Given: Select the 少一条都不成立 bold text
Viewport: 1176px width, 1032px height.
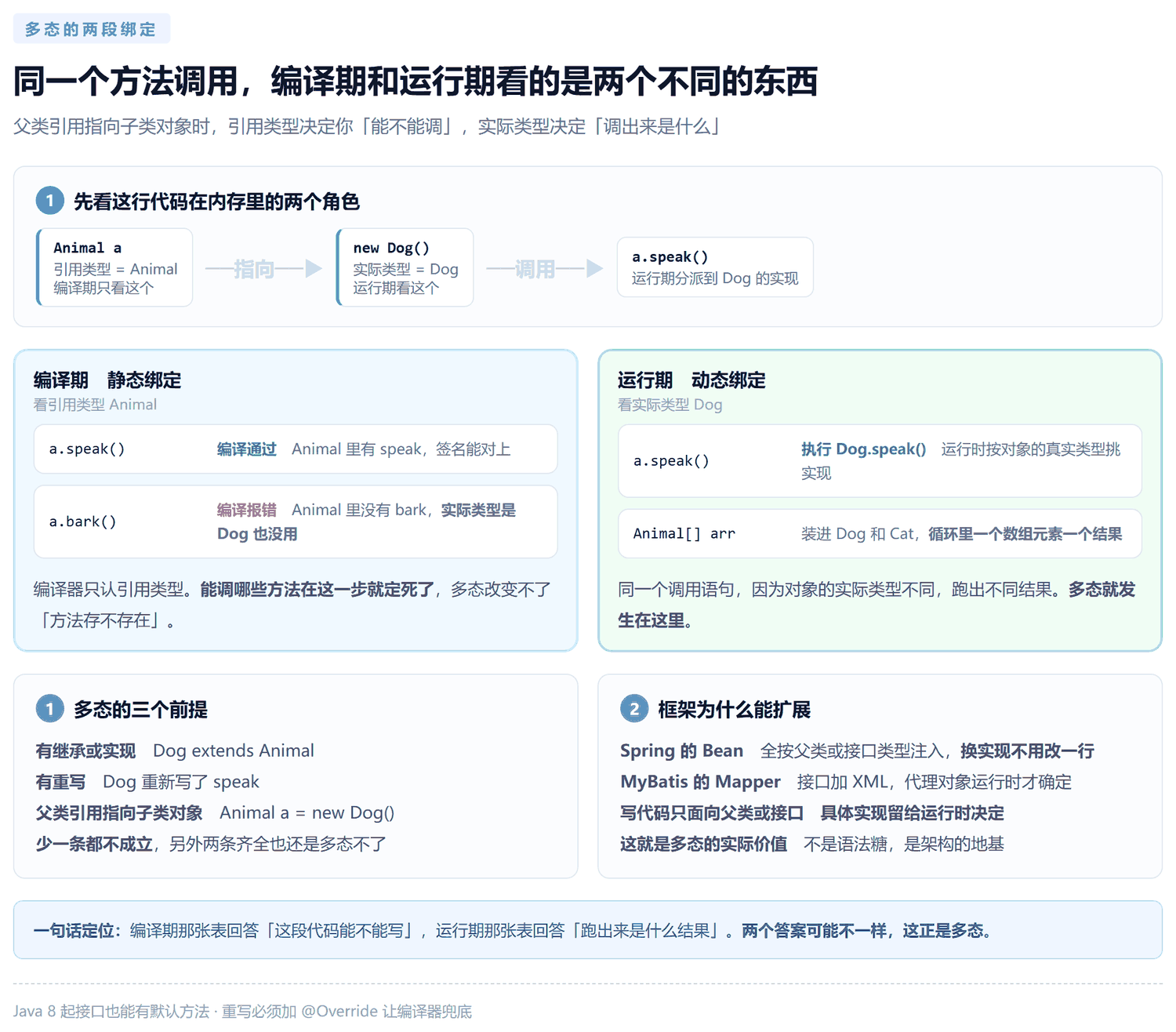Looking at the screenshot, I should [93, 844].
